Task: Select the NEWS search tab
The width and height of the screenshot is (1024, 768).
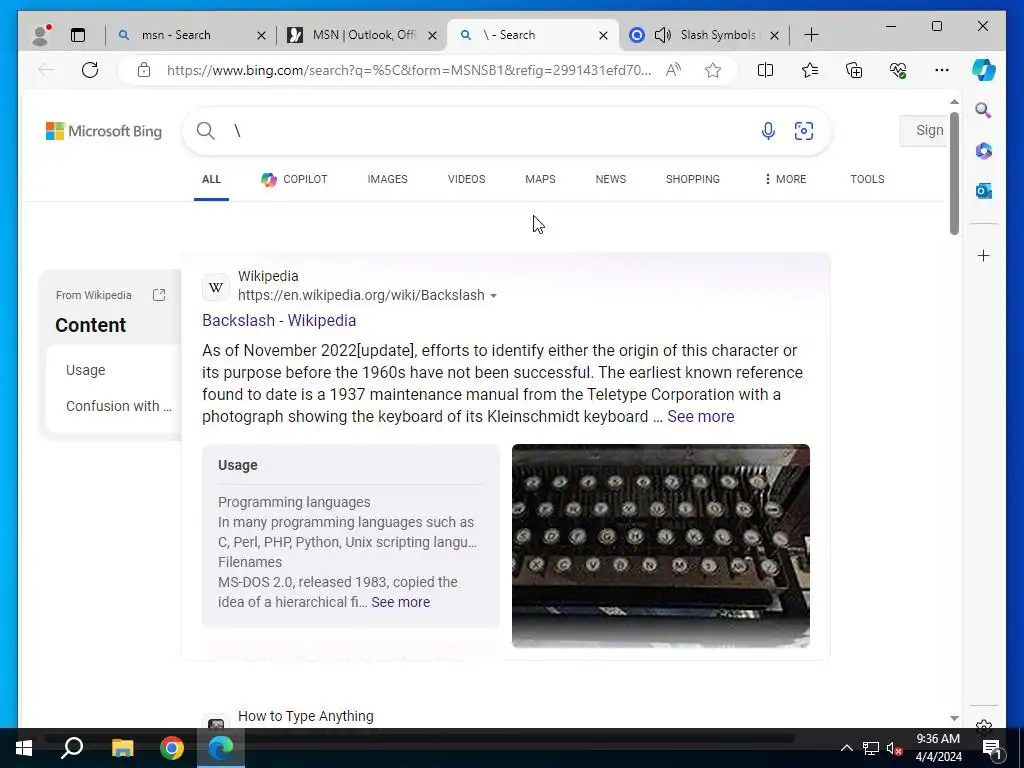Action: (x=611, y=180)
